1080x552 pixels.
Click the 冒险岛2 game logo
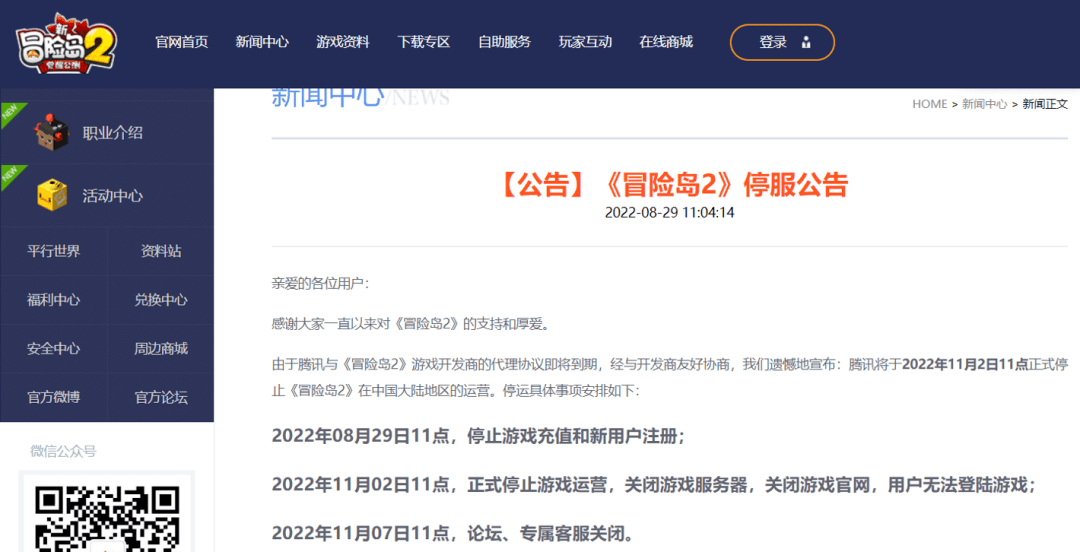click(65, 43)
